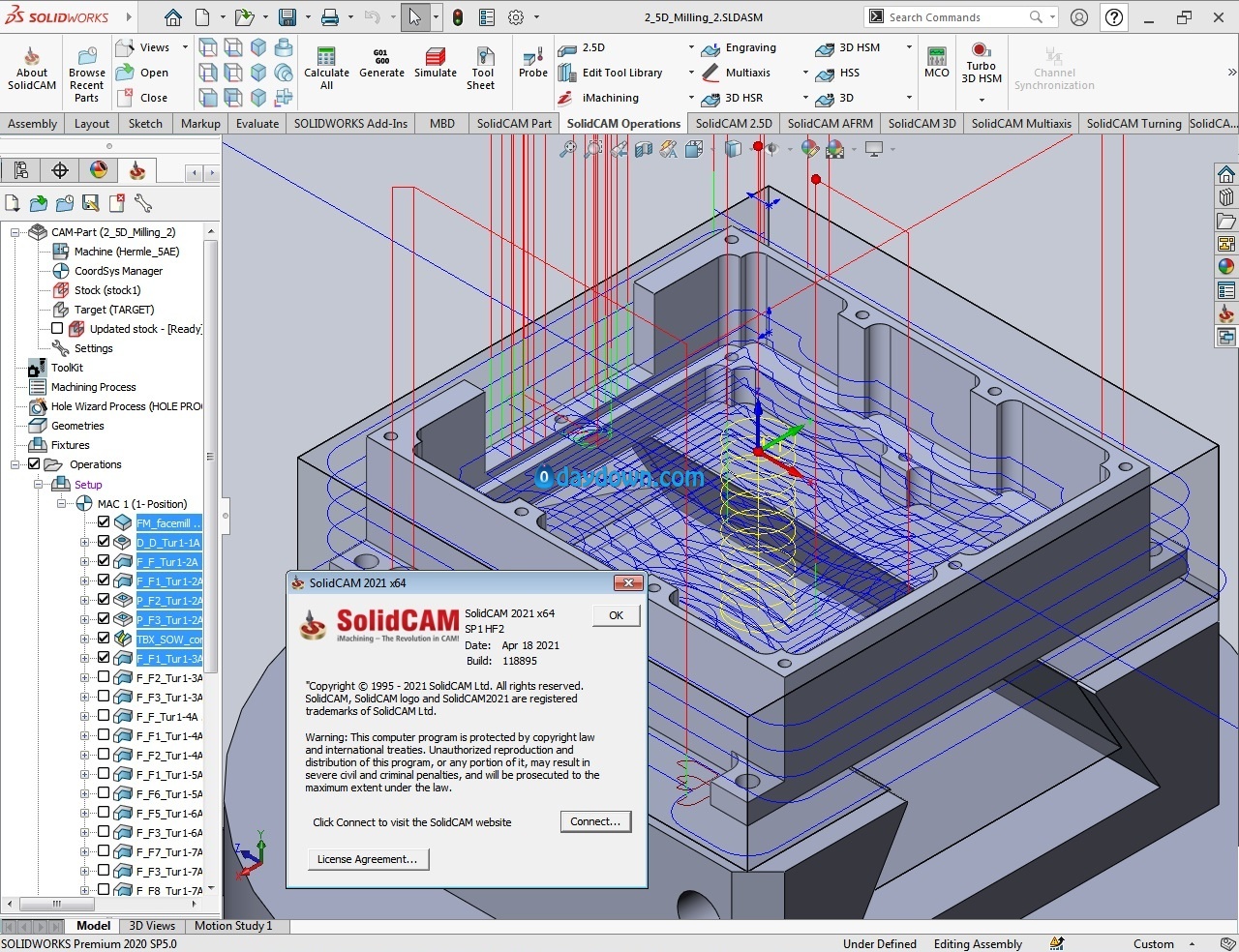1239x952 pixels.
Task: Open the Tool Sheet
Action: tap(483, 58)
